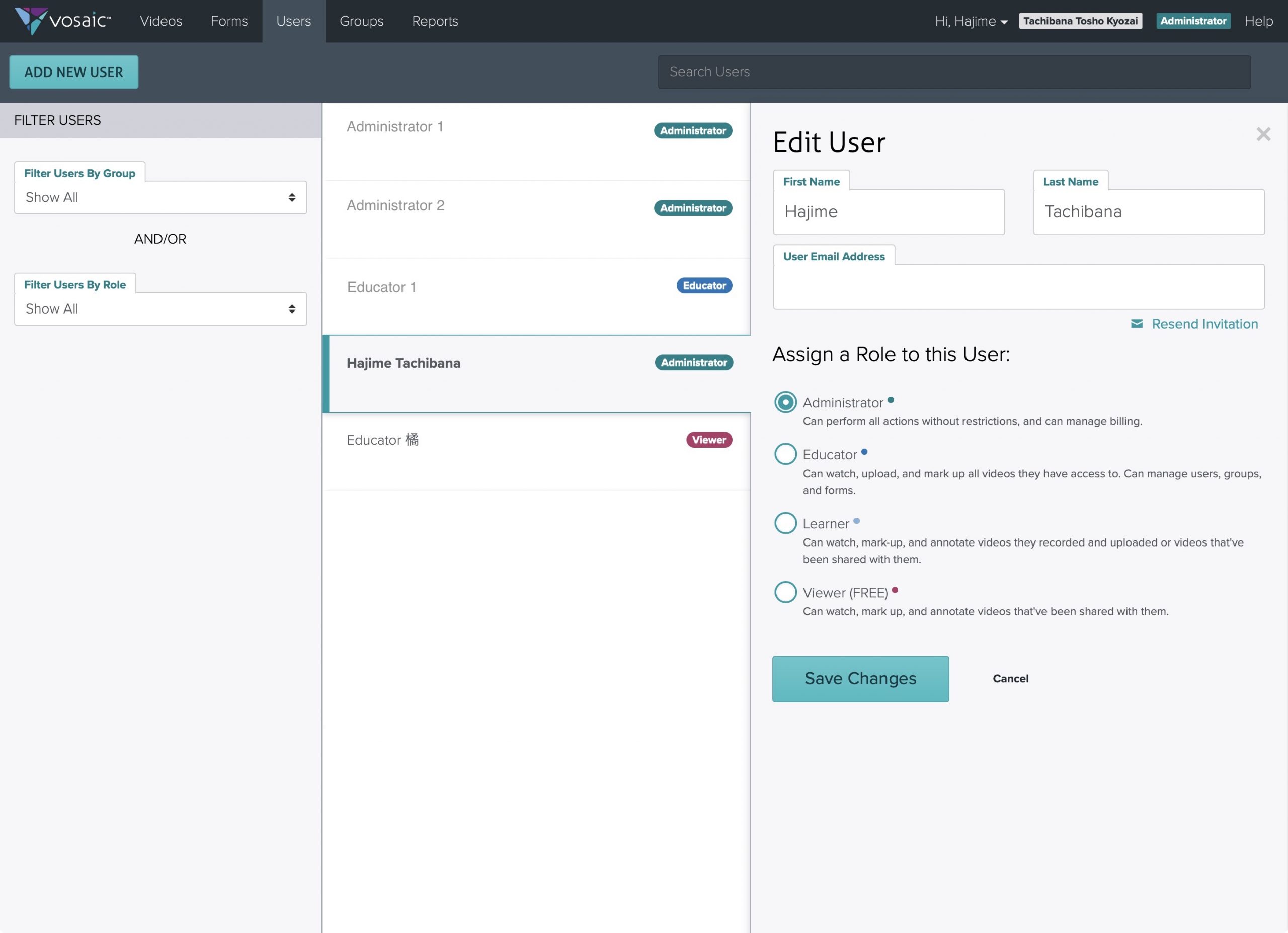Screen dimensions: 1288x933
Task: Click the Resend Invitation envelope icon
Action: pyautogui.click(x=1137, y=324)
